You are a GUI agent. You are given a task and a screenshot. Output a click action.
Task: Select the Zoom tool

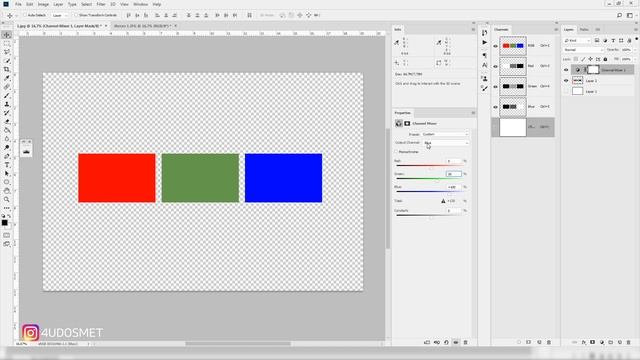7,200
